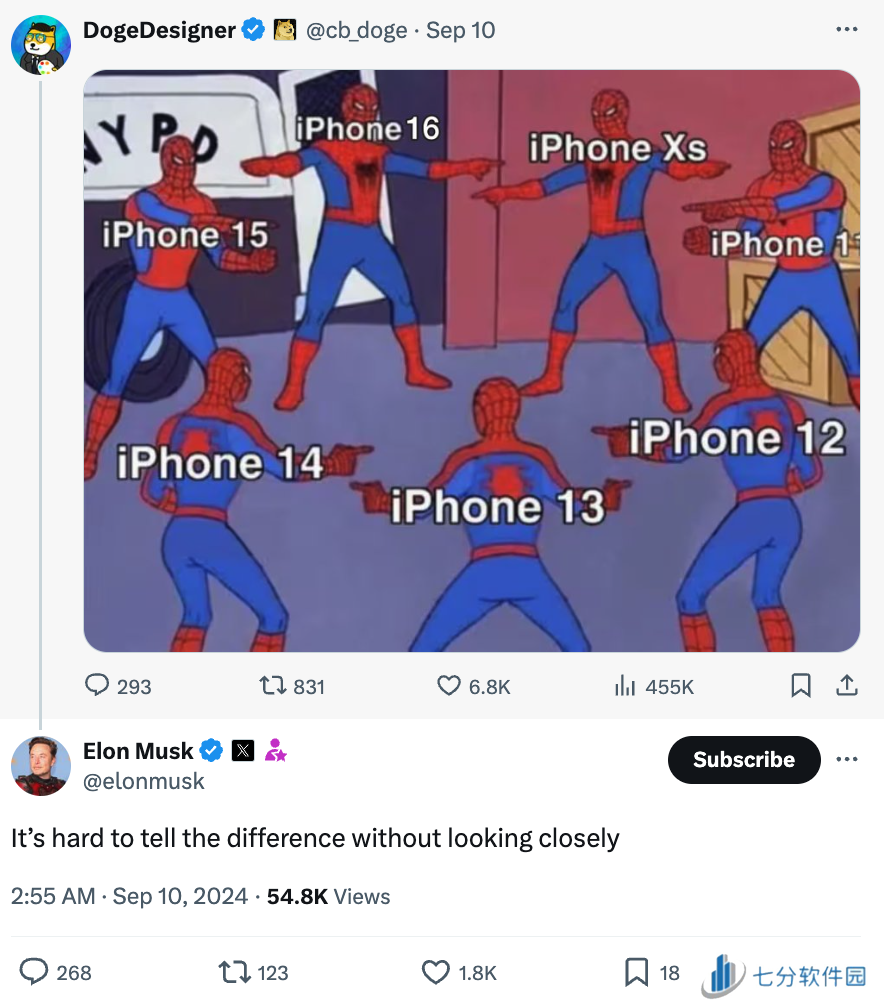Click the X affiliation badge beside Elon Musk
884x1002 pixels.
click(x=243, y=750)
